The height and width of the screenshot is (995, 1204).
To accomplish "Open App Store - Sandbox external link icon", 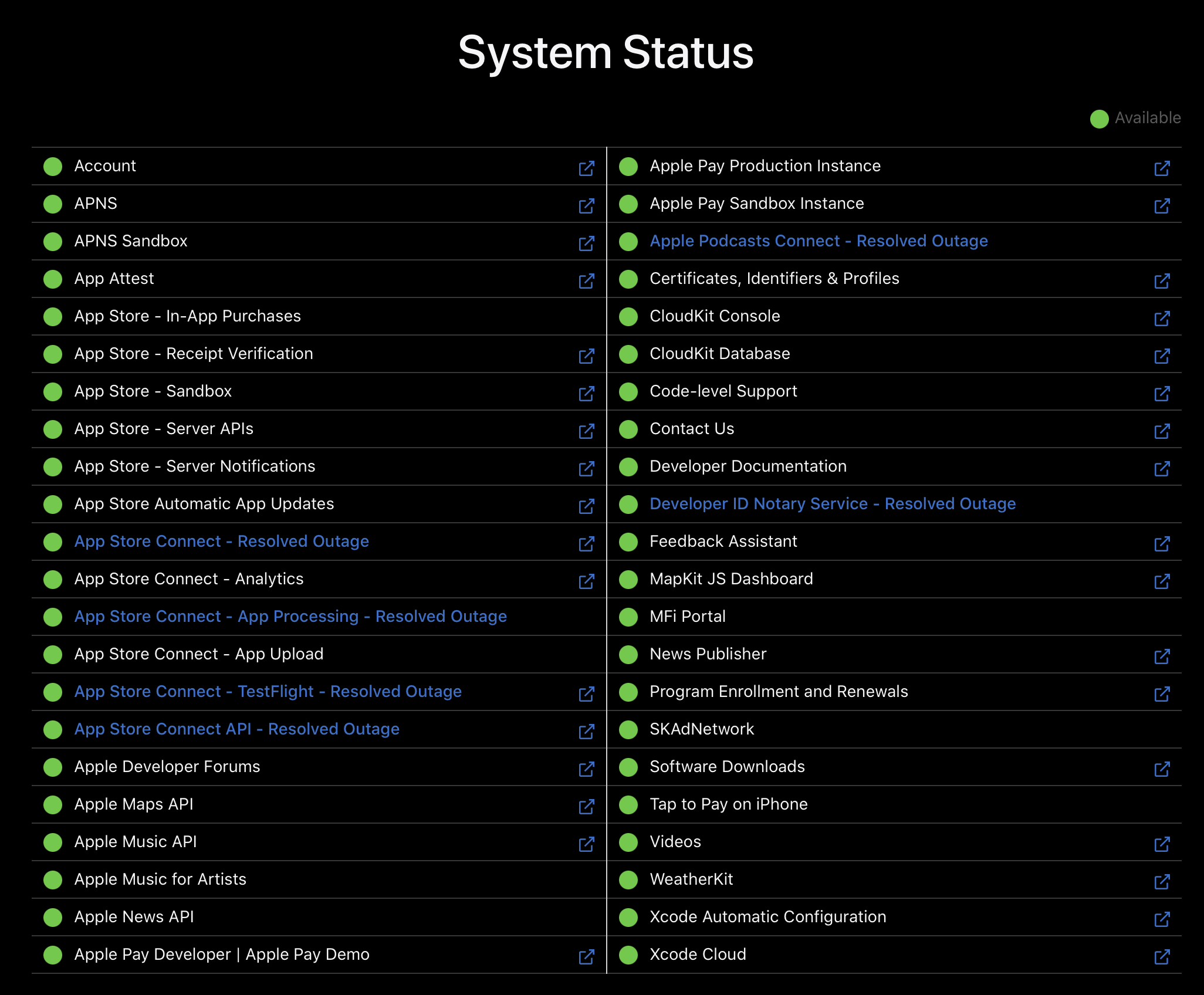I will pos(586,394).
